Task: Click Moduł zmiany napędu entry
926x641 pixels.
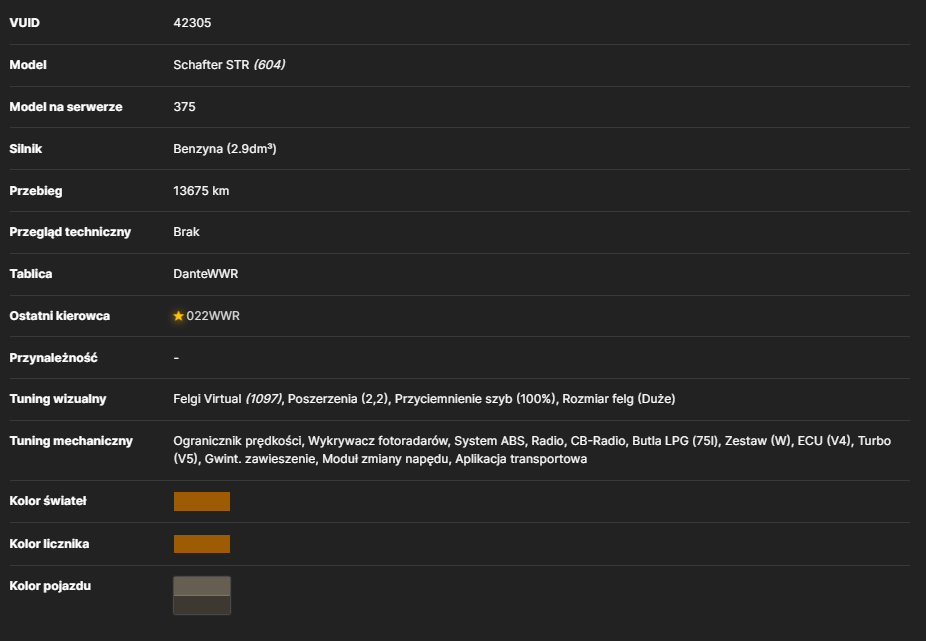Action: point(385,459)
